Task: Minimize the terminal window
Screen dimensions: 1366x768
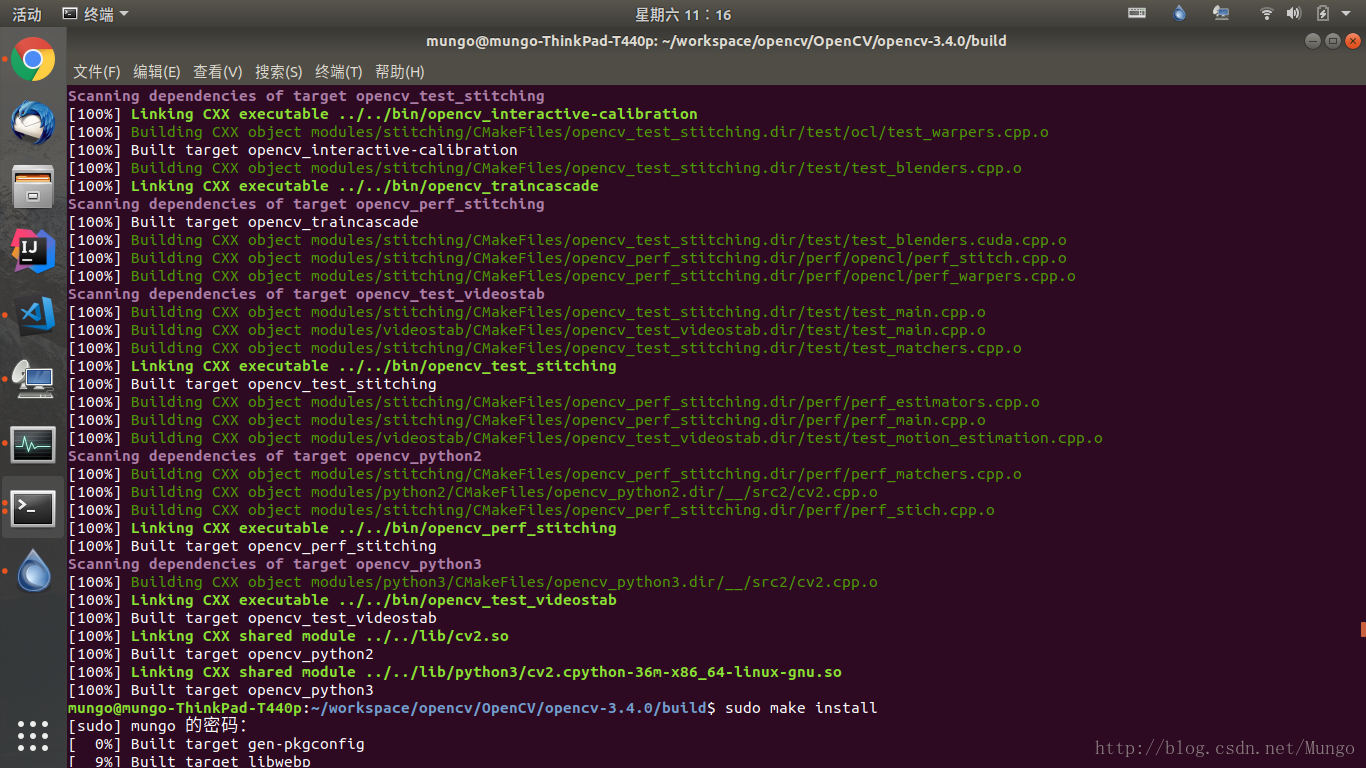Action: click(x=1313, y=41)
